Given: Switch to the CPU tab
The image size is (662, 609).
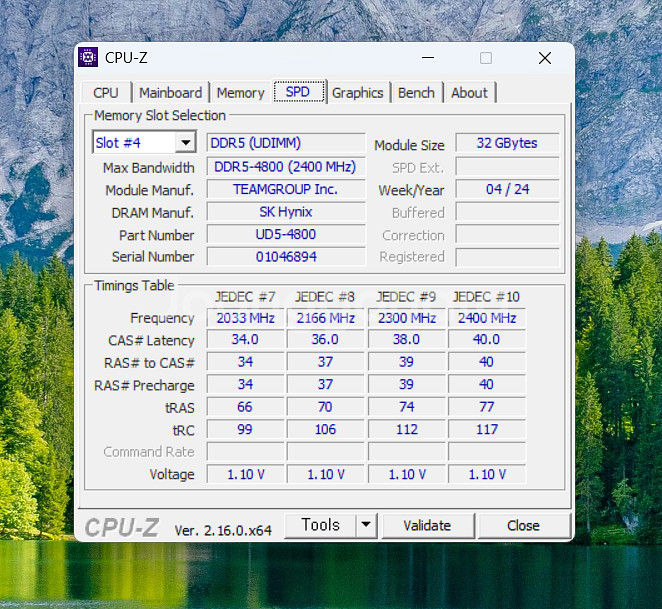Looking at the screenshot, I should [106, 93].
